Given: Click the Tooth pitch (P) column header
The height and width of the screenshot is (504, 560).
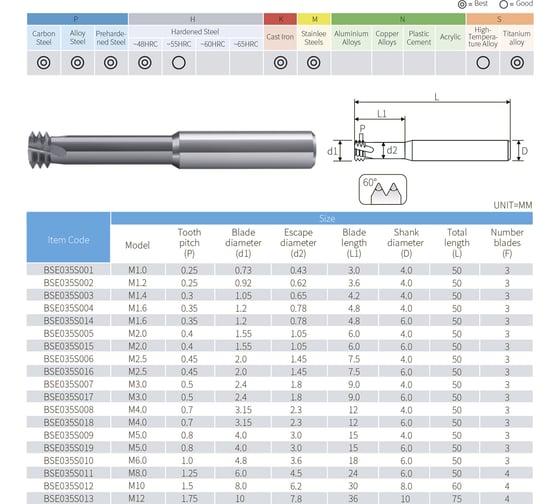Looking at the screenshot, I should [x=189, y=243].
